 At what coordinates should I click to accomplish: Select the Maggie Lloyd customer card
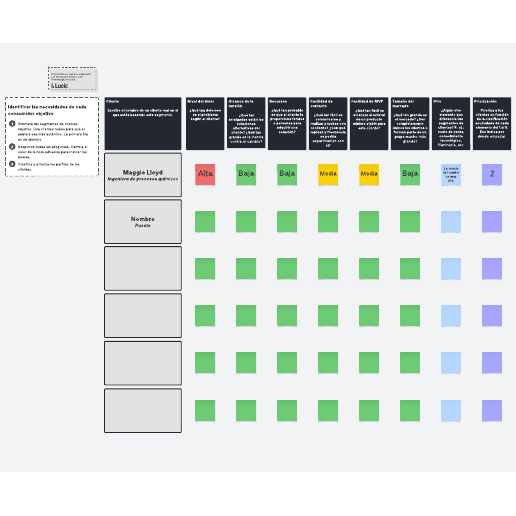click(143, 175)
